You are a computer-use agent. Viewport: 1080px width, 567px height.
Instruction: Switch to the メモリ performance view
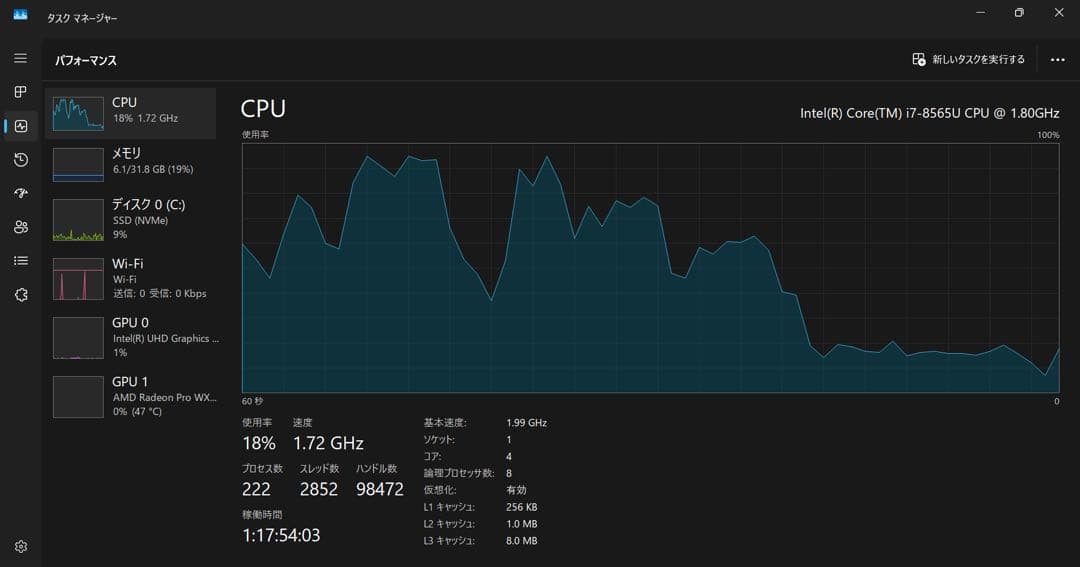pos(131,164)
